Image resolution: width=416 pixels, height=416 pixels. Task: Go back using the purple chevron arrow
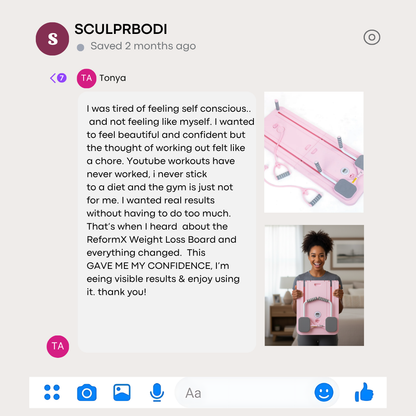click(52, 78)
